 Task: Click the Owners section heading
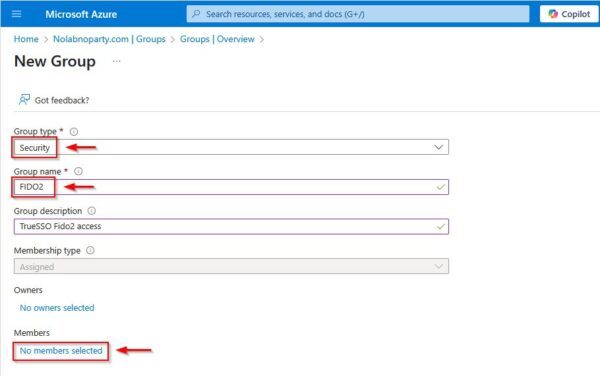coord(28,290)
